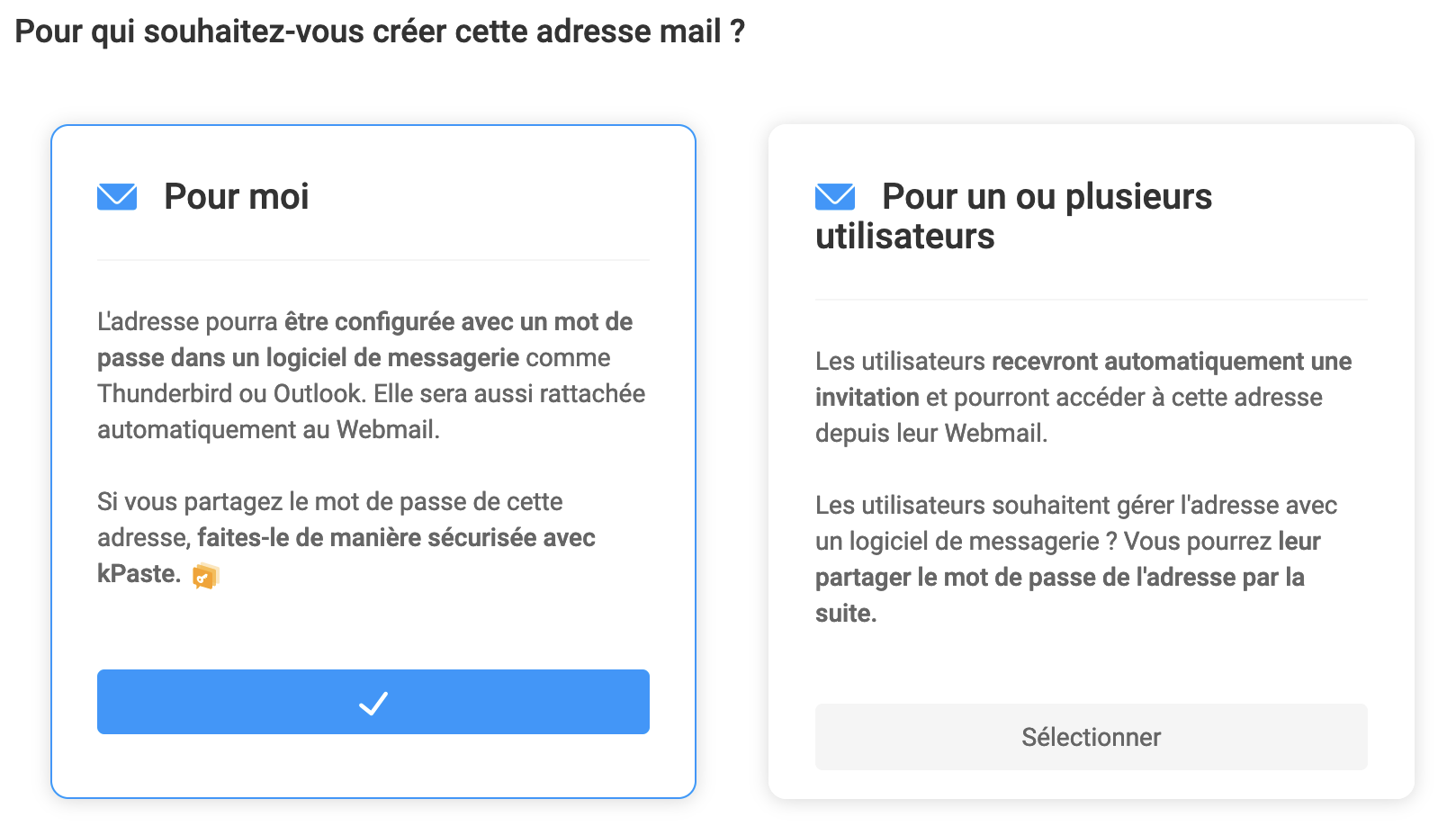Click the envelope icon beside "Pour un ou plusieurs utilisateurs"
This screenshot has height=826, width=1456.
pyautogui.click(x=834, y=197)
